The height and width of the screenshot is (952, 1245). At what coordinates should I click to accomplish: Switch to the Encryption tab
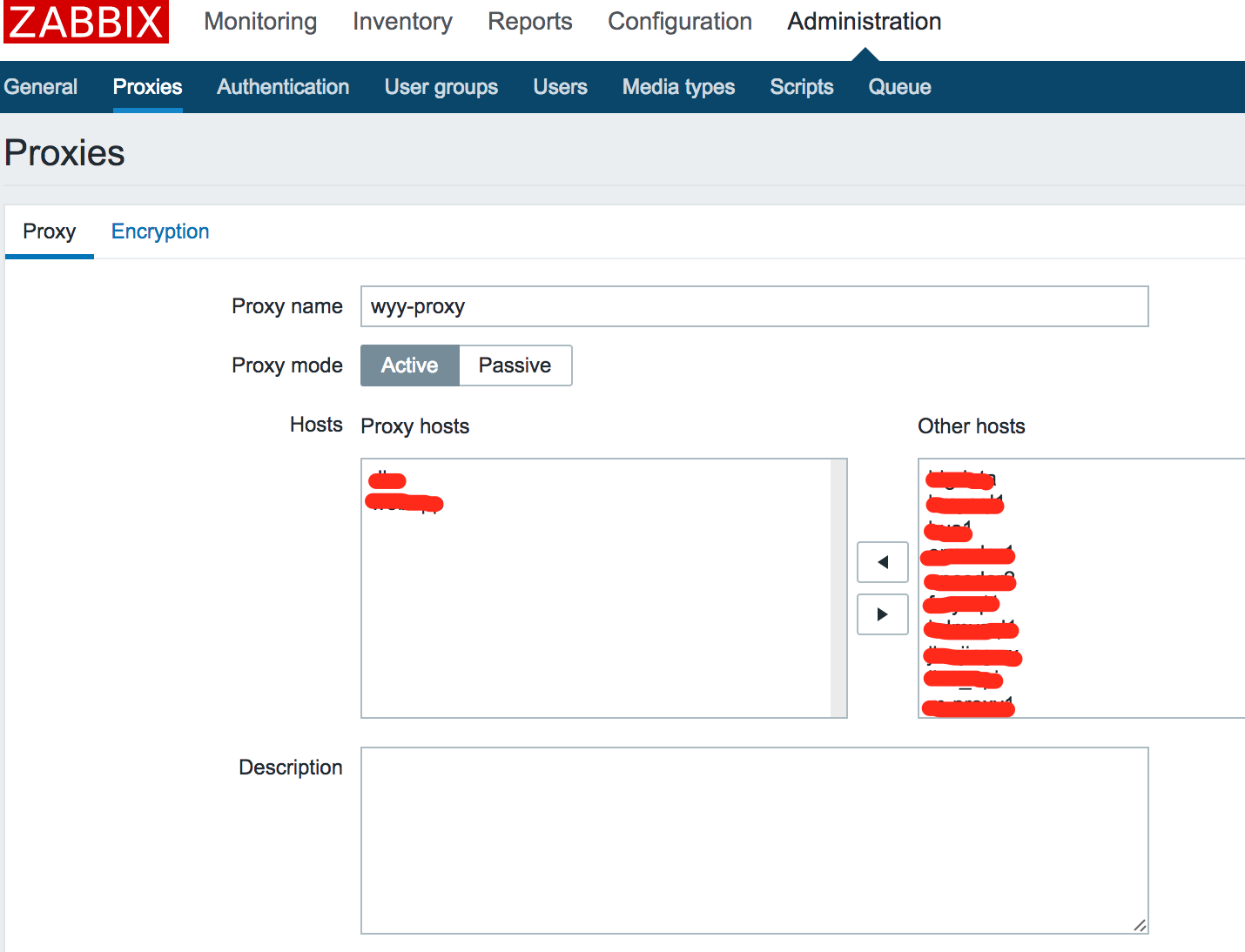pyautogui.click(x=160, y=231)
